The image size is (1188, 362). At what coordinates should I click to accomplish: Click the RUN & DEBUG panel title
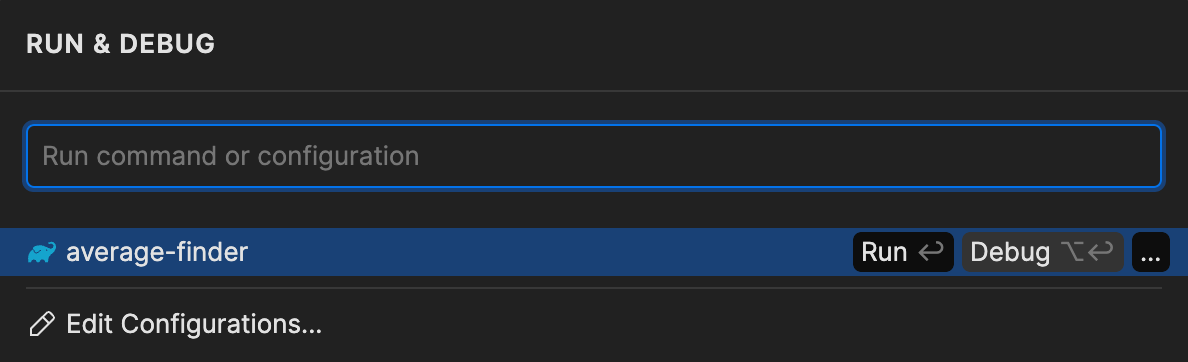coord(120,44)
